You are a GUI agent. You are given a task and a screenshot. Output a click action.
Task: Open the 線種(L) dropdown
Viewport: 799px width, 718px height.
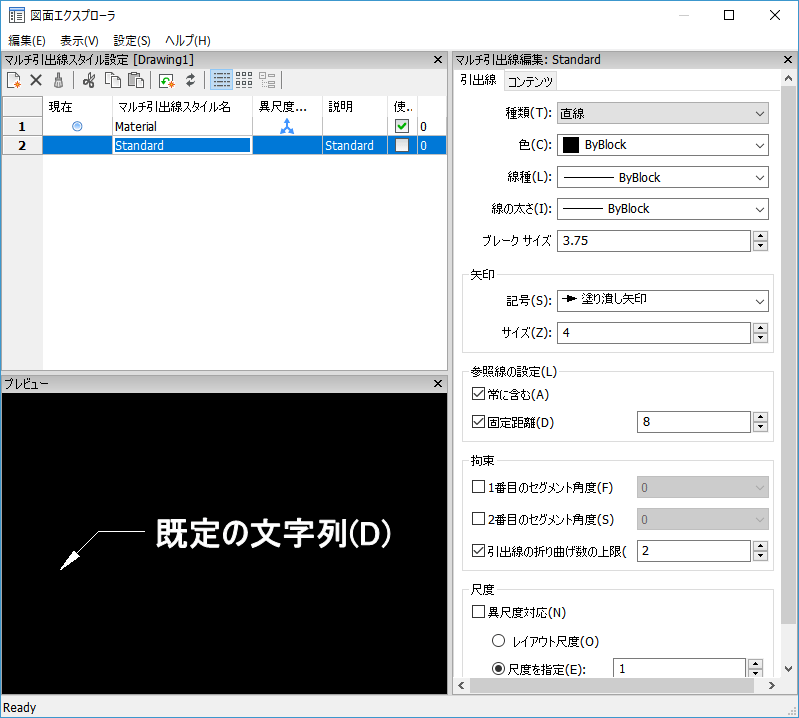click(x=662, y=177)
